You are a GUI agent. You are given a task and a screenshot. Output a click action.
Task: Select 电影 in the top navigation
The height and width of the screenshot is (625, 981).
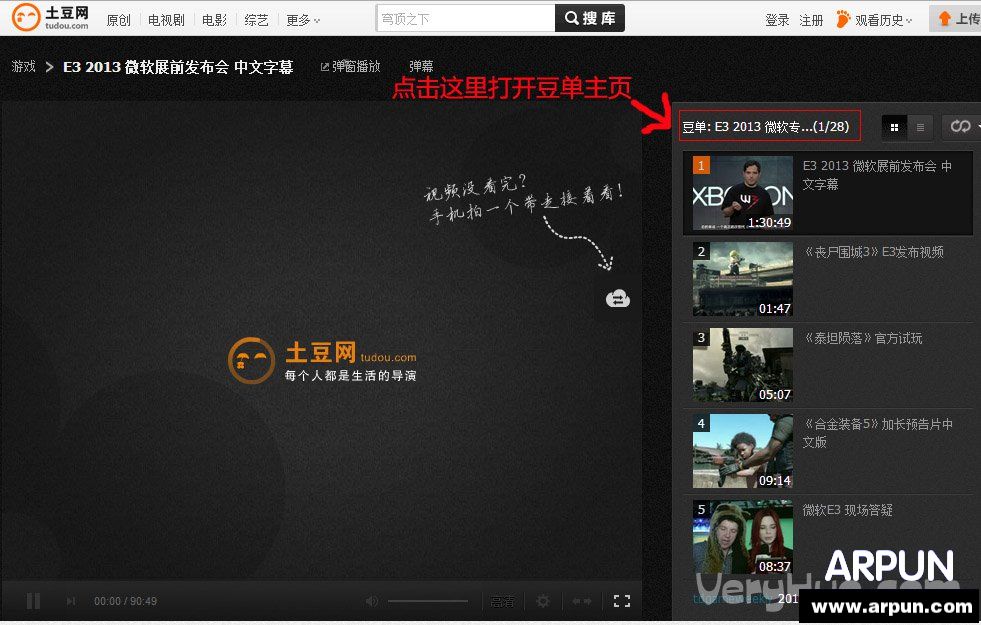[x=213, y=19]
